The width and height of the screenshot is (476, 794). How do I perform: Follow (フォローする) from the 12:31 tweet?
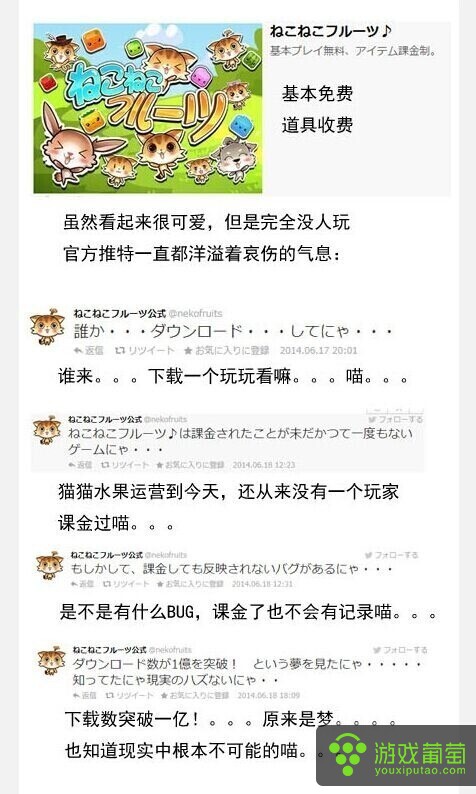391,555
